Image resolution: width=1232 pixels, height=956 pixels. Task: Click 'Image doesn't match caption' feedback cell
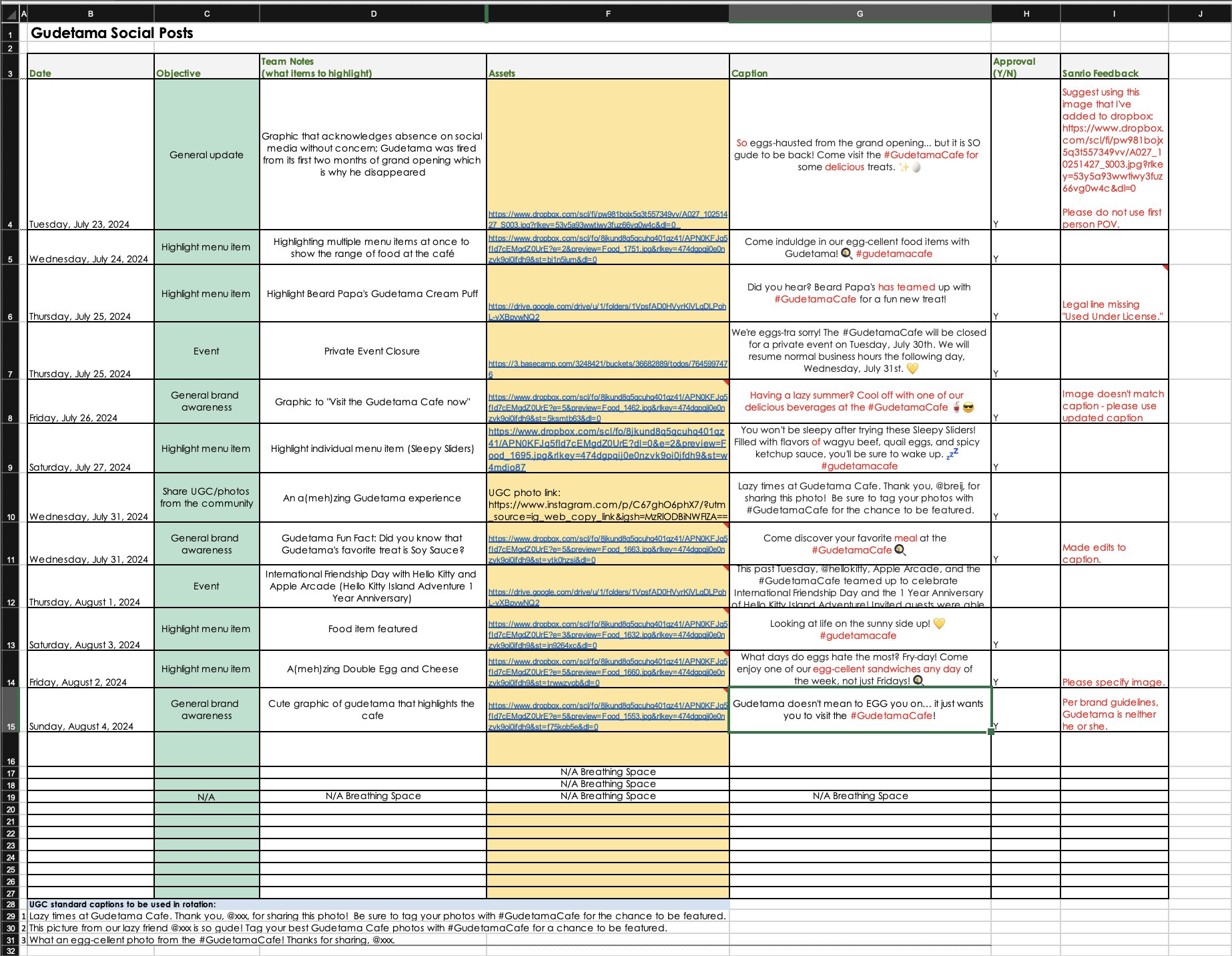tap(1114, 401)
